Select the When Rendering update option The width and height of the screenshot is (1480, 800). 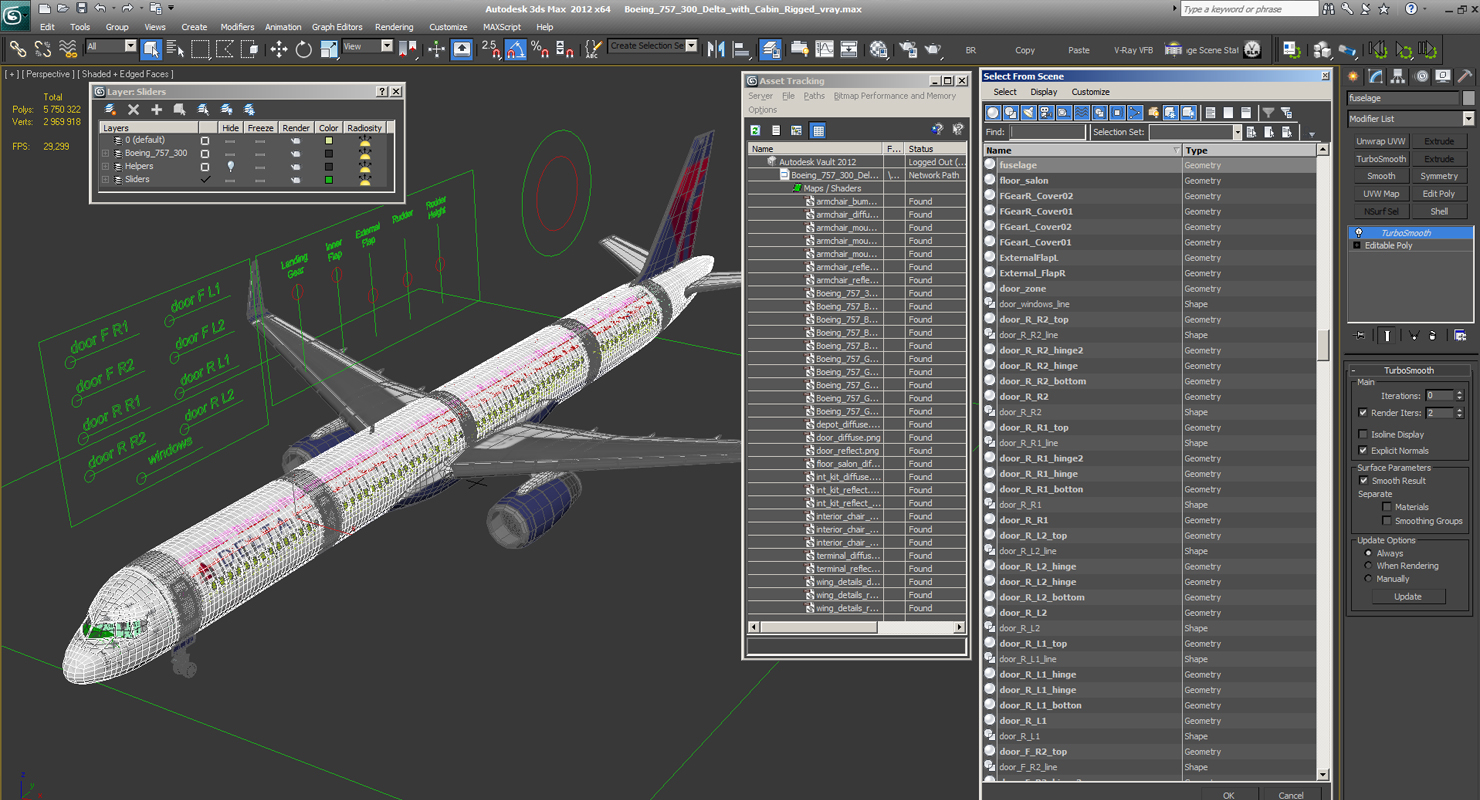point(1368,566)
